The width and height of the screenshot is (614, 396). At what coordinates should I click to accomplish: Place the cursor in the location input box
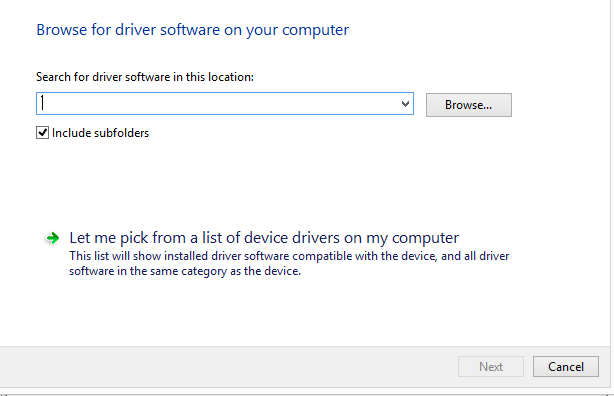pyautogui.click(x=225, y=104)
